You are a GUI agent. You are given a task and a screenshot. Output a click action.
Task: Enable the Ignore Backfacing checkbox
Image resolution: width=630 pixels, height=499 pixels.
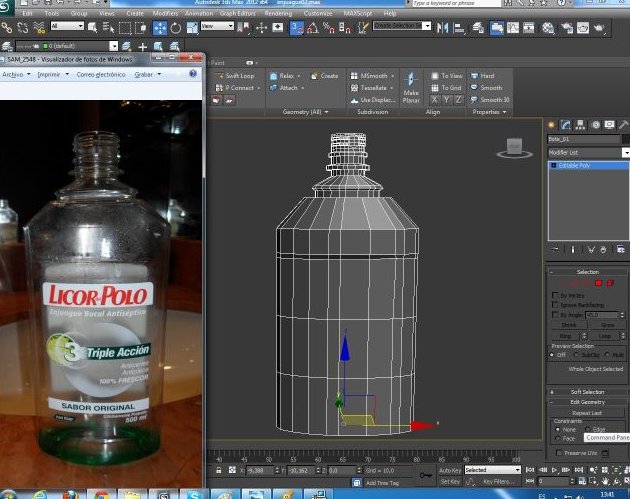(x=555, y=305)
